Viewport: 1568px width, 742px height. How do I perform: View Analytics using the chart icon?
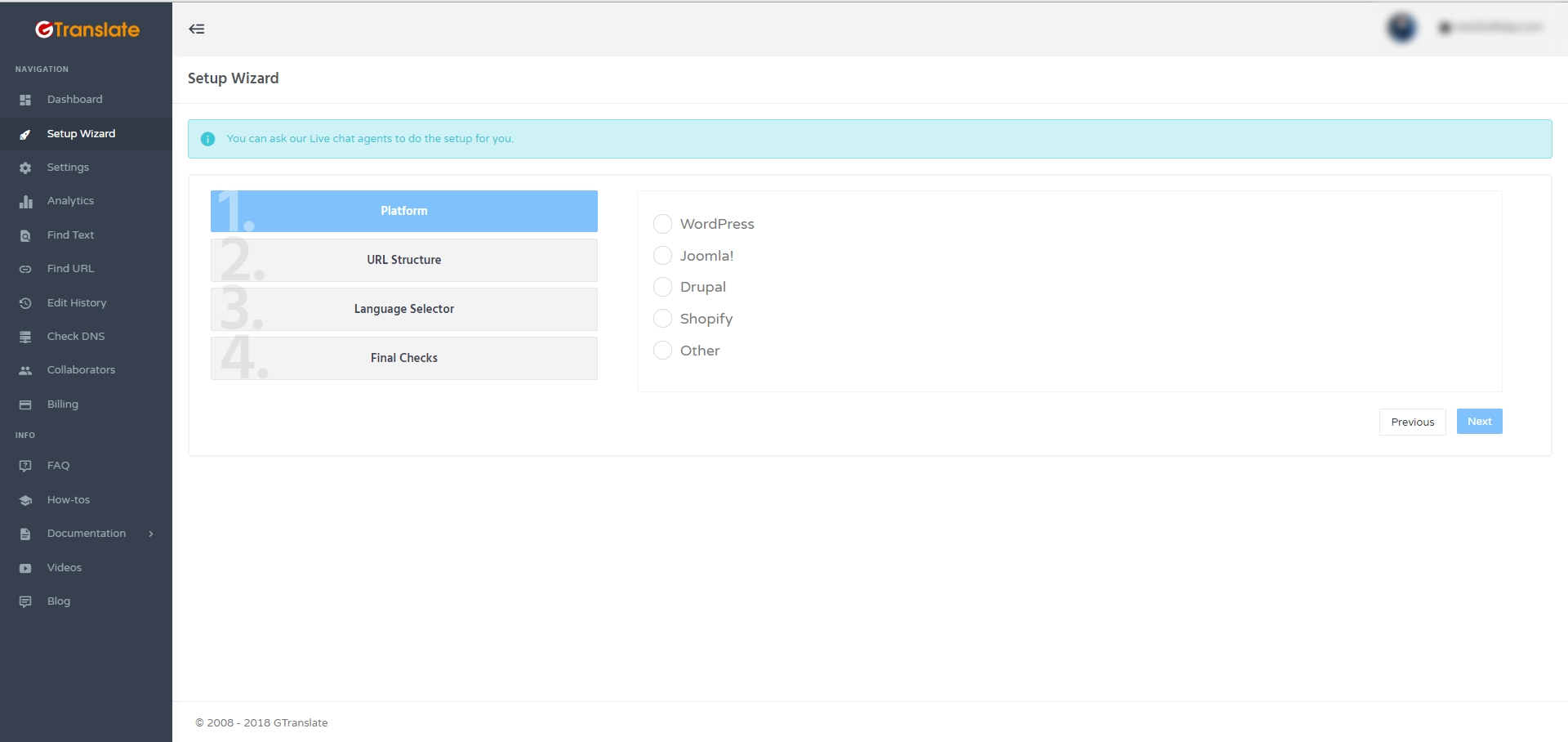[x=24, y=200]
